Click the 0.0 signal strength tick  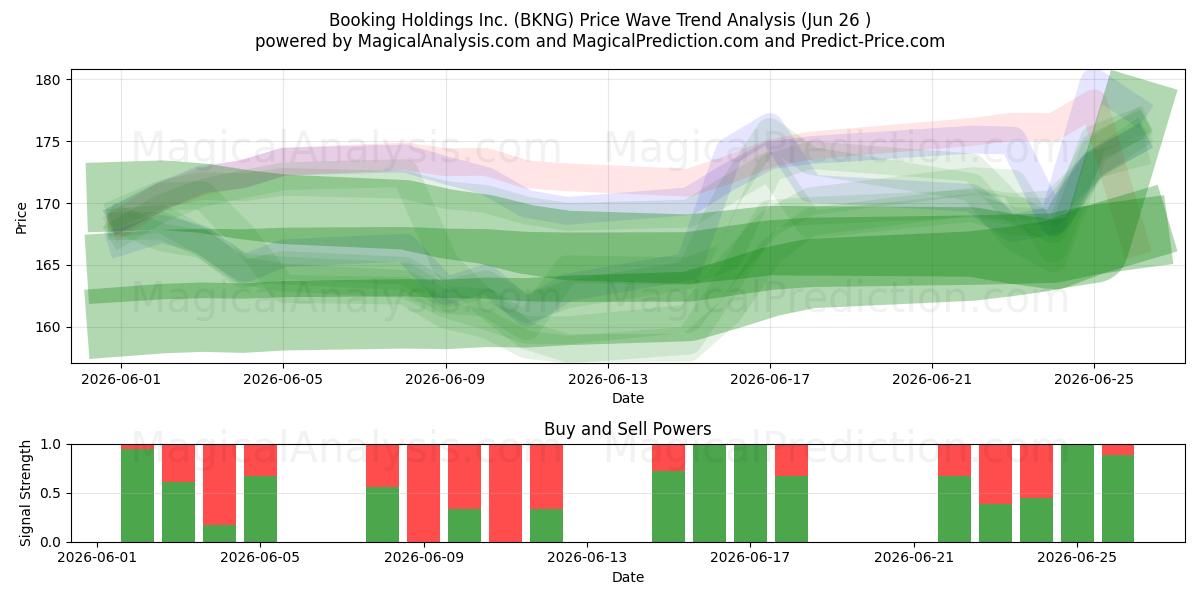tap(53, 543)
